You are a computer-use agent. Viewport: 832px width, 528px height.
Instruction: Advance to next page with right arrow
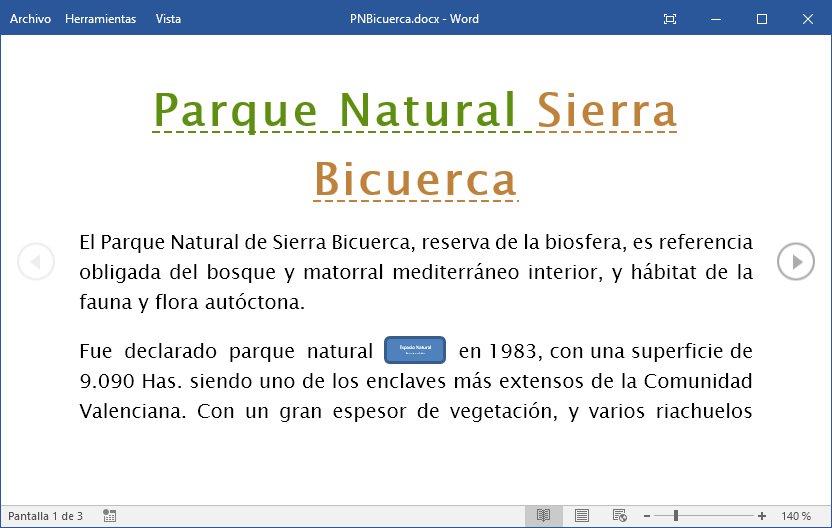pyautogui.click(x=796, y=262)
